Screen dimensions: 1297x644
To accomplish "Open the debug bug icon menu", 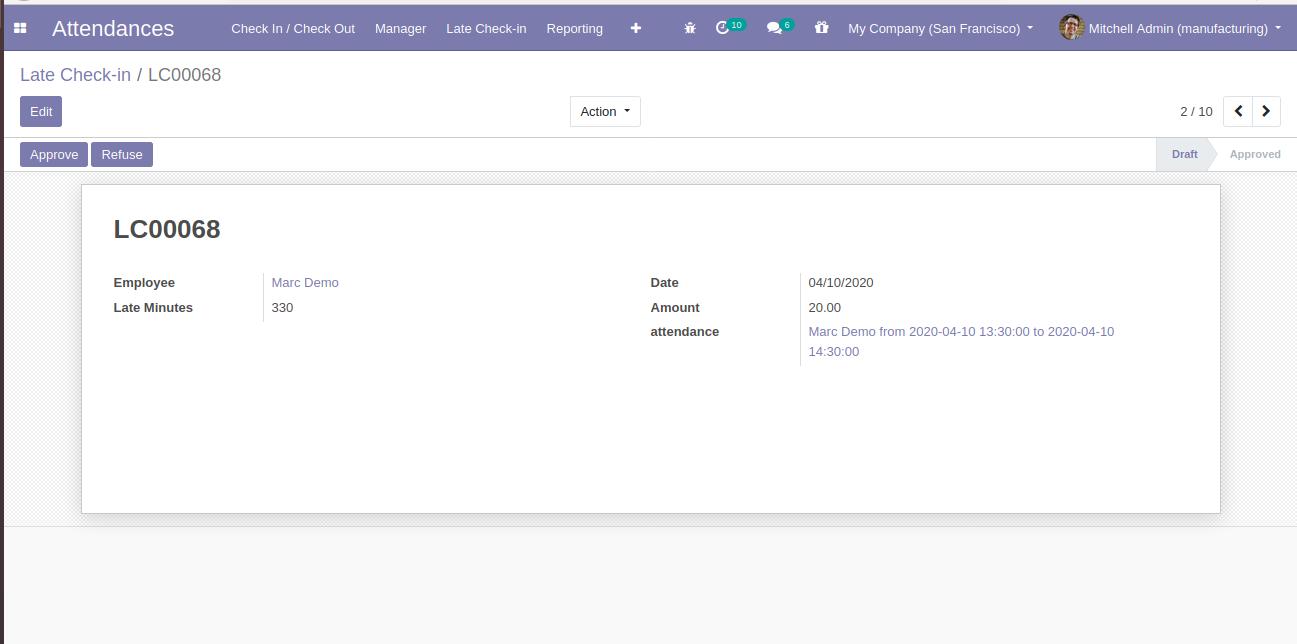I will (x=690, y=28).
